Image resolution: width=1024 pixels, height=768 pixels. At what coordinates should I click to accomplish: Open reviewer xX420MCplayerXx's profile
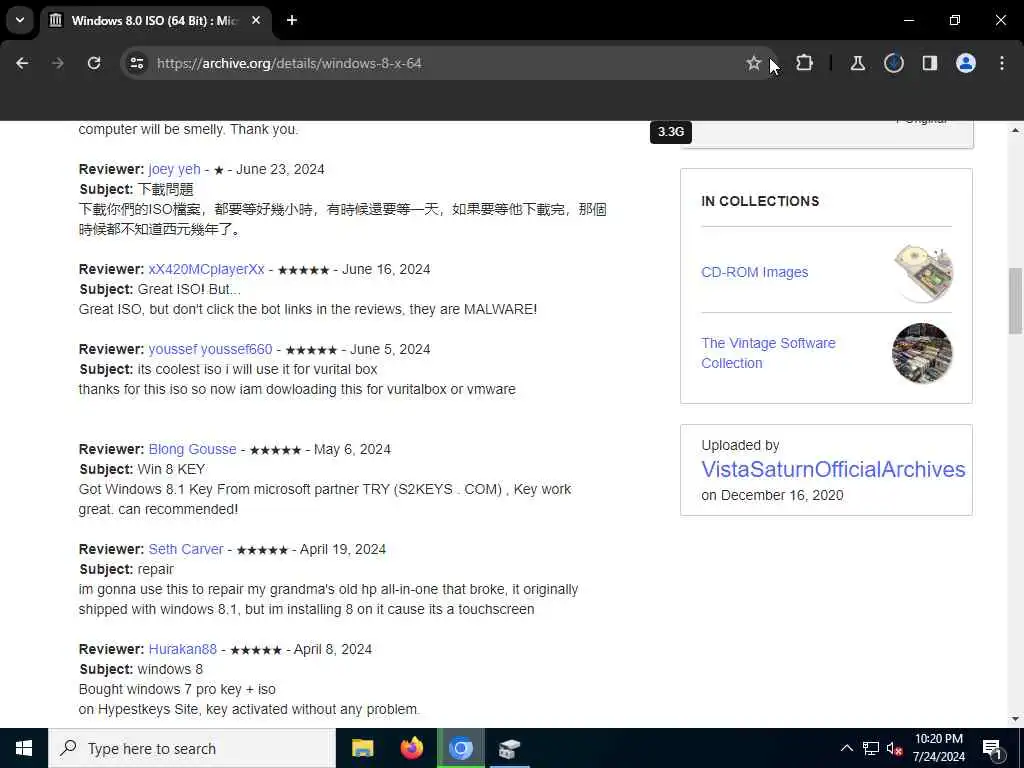pyautogui.click(x=206, y=269)
